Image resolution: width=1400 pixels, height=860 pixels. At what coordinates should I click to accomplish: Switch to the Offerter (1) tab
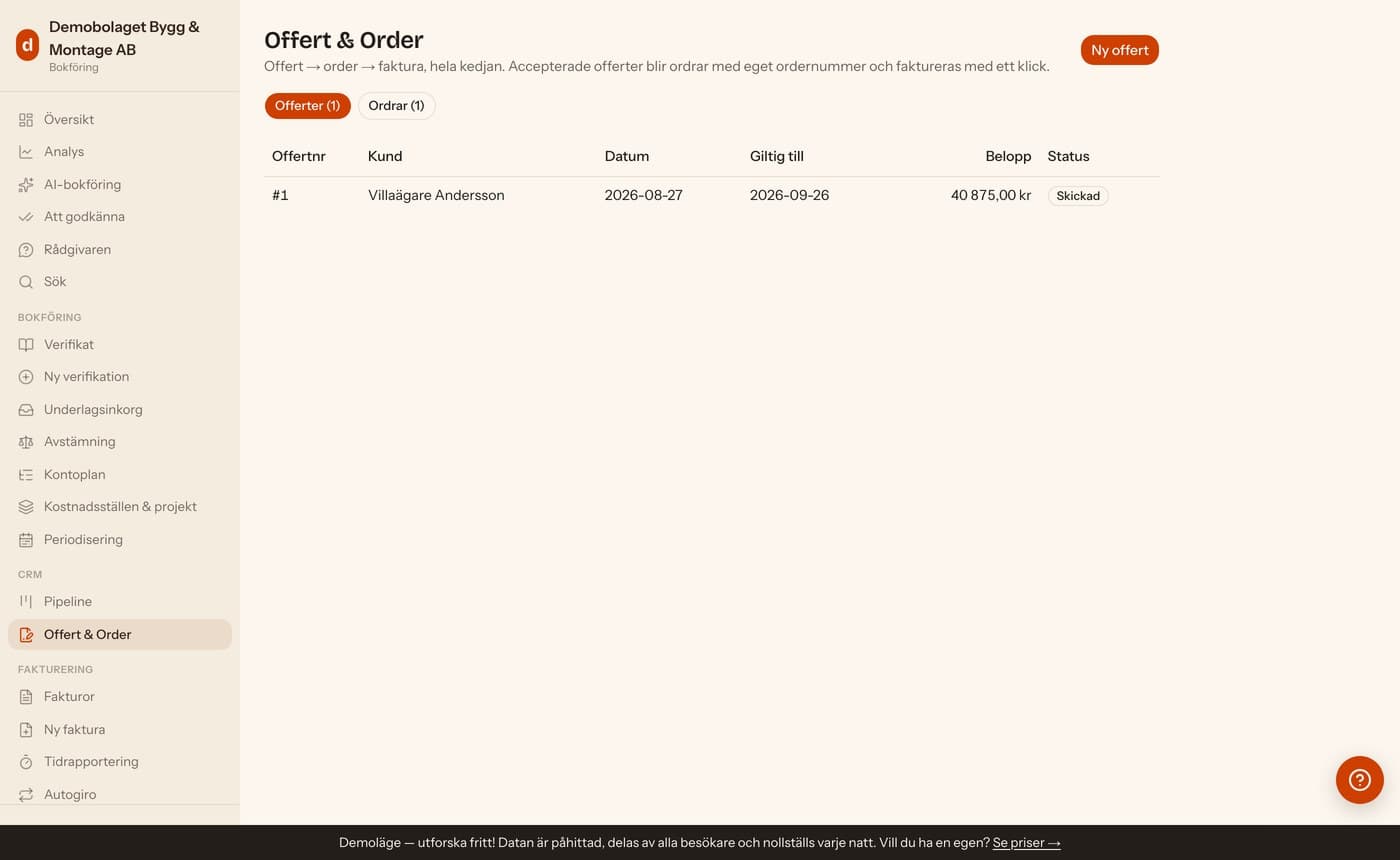[x=308, y=106]
